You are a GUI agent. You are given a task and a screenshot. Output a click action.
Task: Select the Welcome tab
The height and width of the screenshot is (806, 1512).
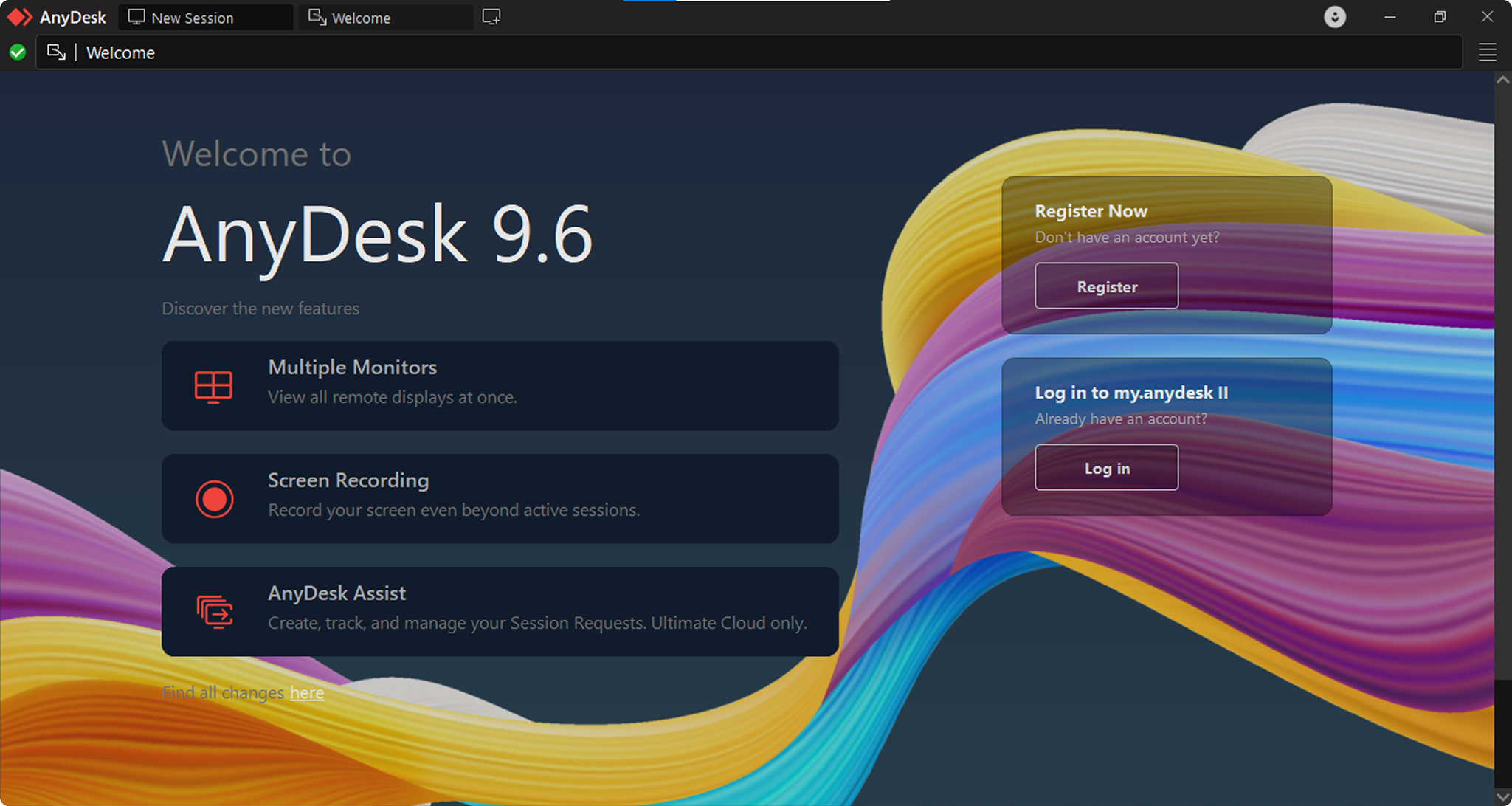pyautogui.click(x=386, y=18)
